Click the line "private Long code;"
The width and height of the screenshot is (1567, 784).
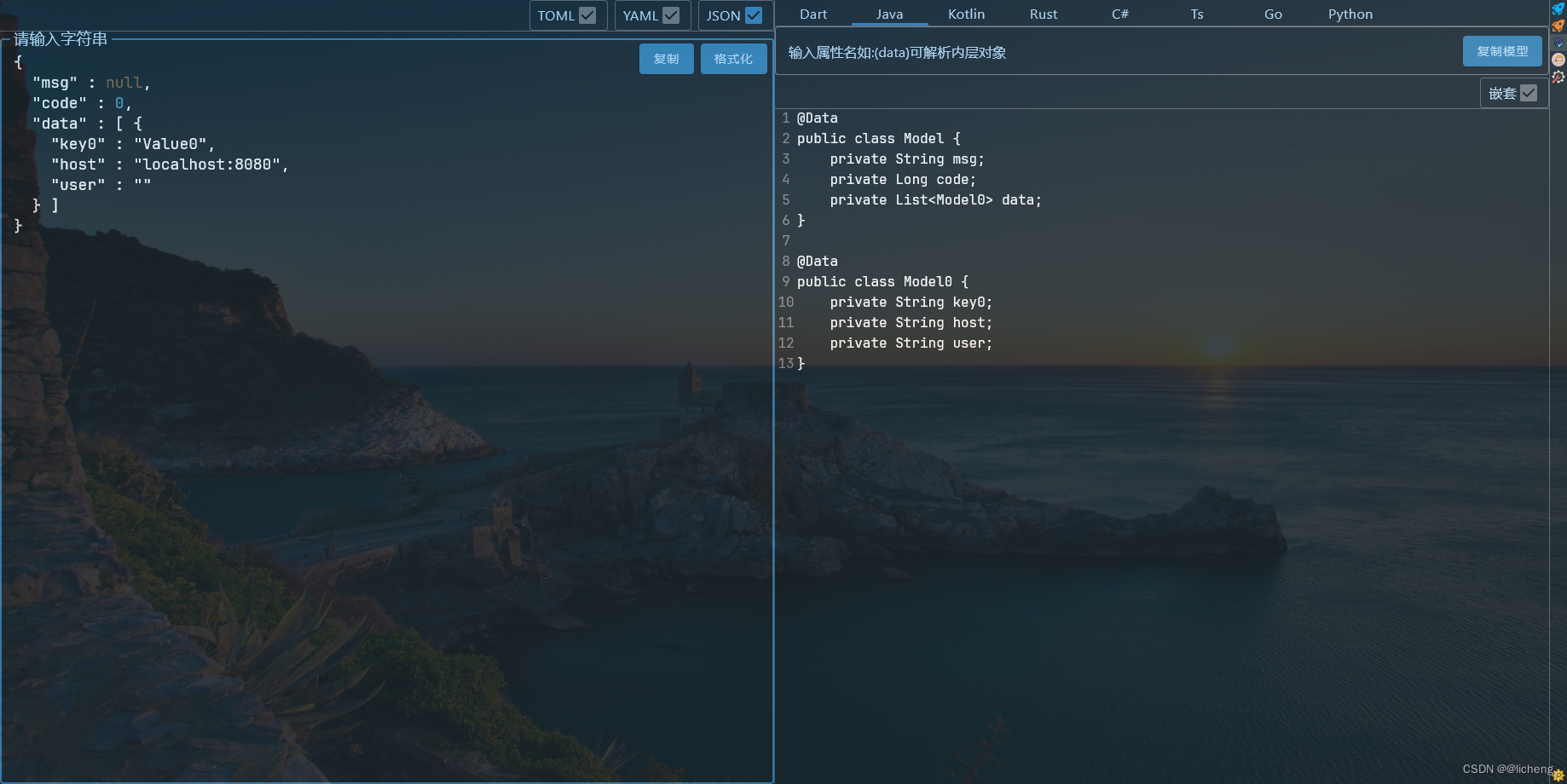(x=903, y=180)
